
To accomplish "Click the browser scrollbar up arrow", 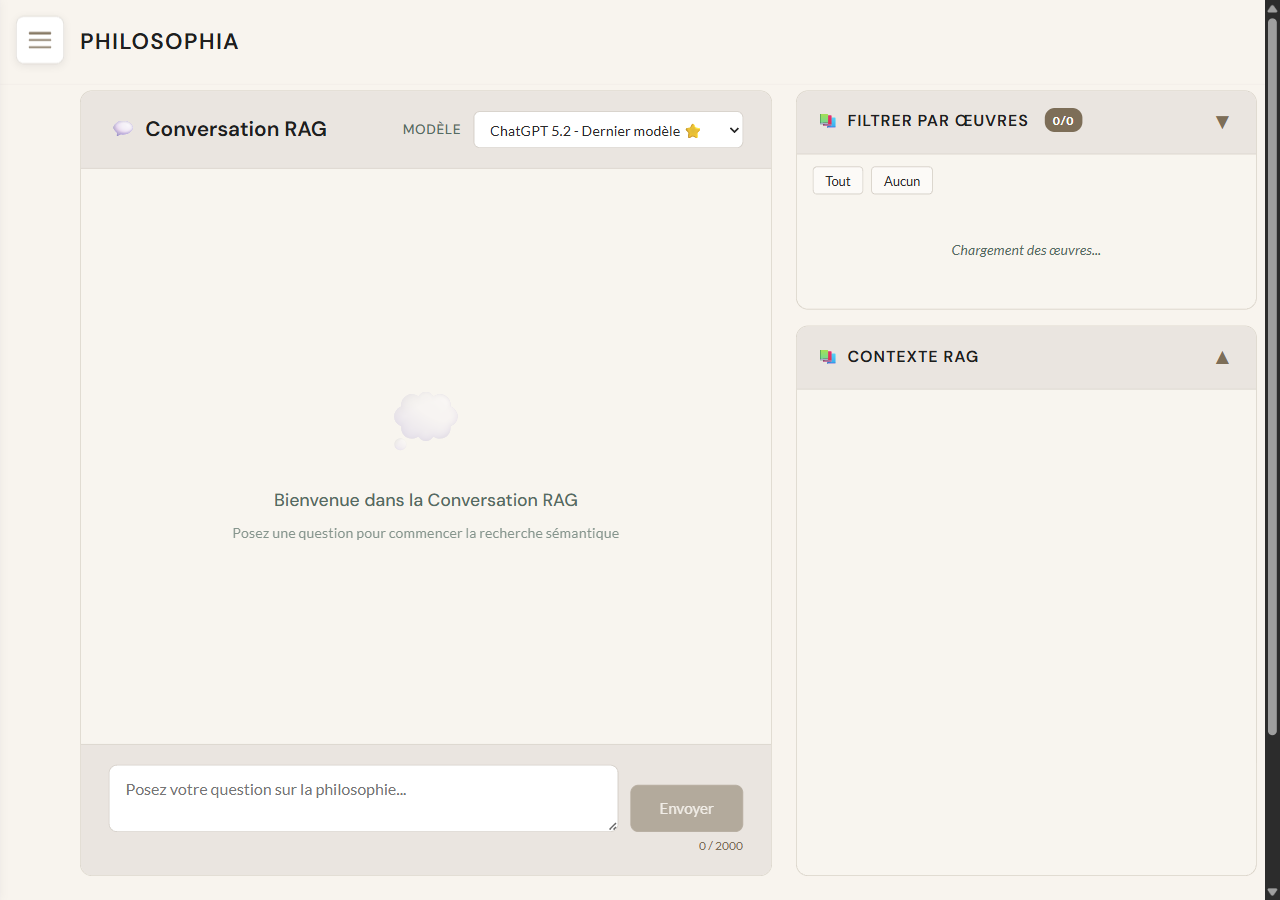I will point(1272,8).
